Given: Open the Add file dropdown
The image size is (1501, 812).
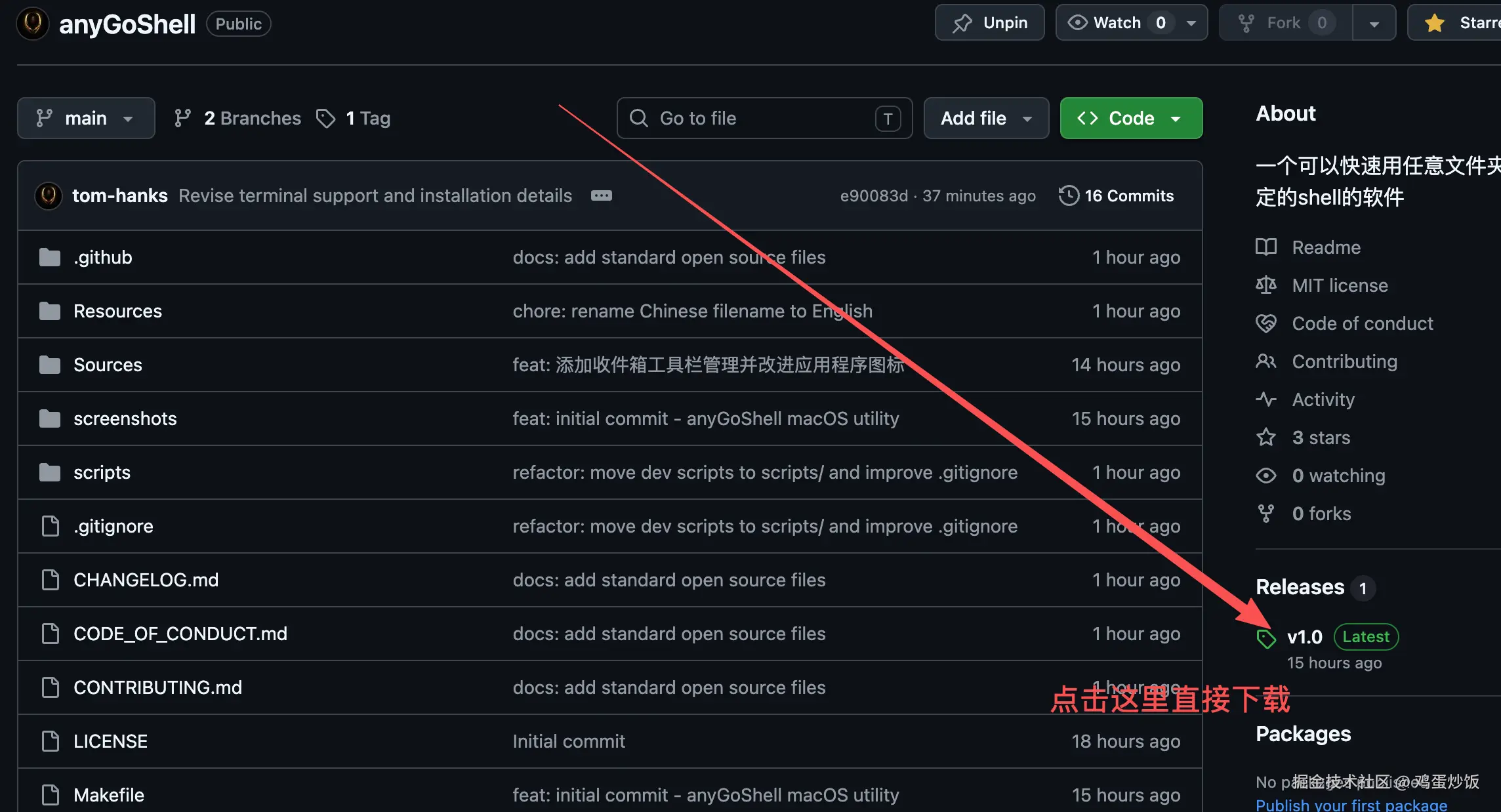Looking at the screenshot, I should [x=985, y=118].
